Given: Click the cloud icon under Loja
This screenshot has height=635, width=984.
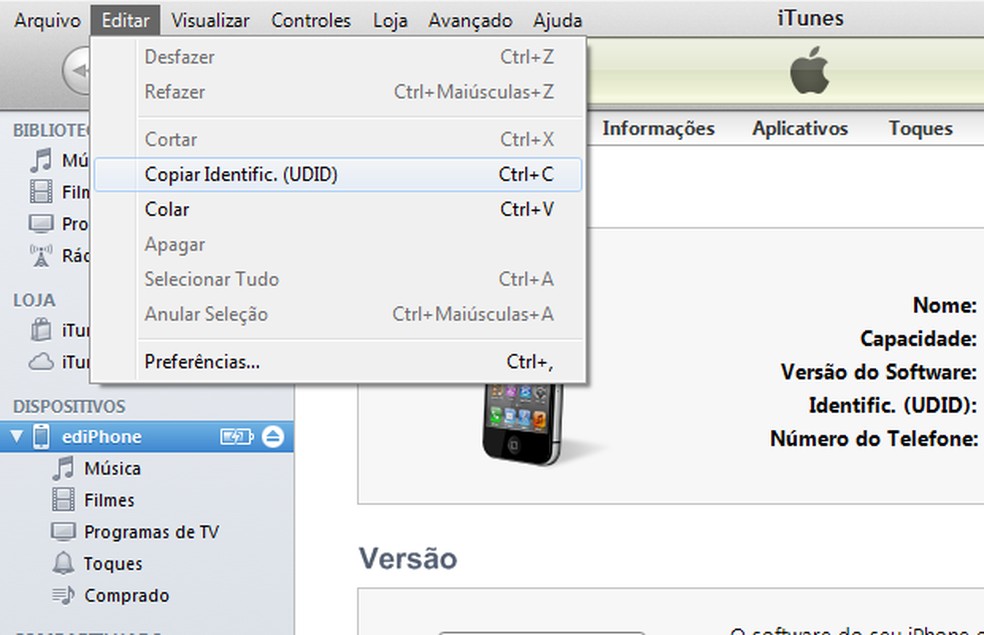Looking at the screenshot, I should pyautogui.click(x=41, y=361).
